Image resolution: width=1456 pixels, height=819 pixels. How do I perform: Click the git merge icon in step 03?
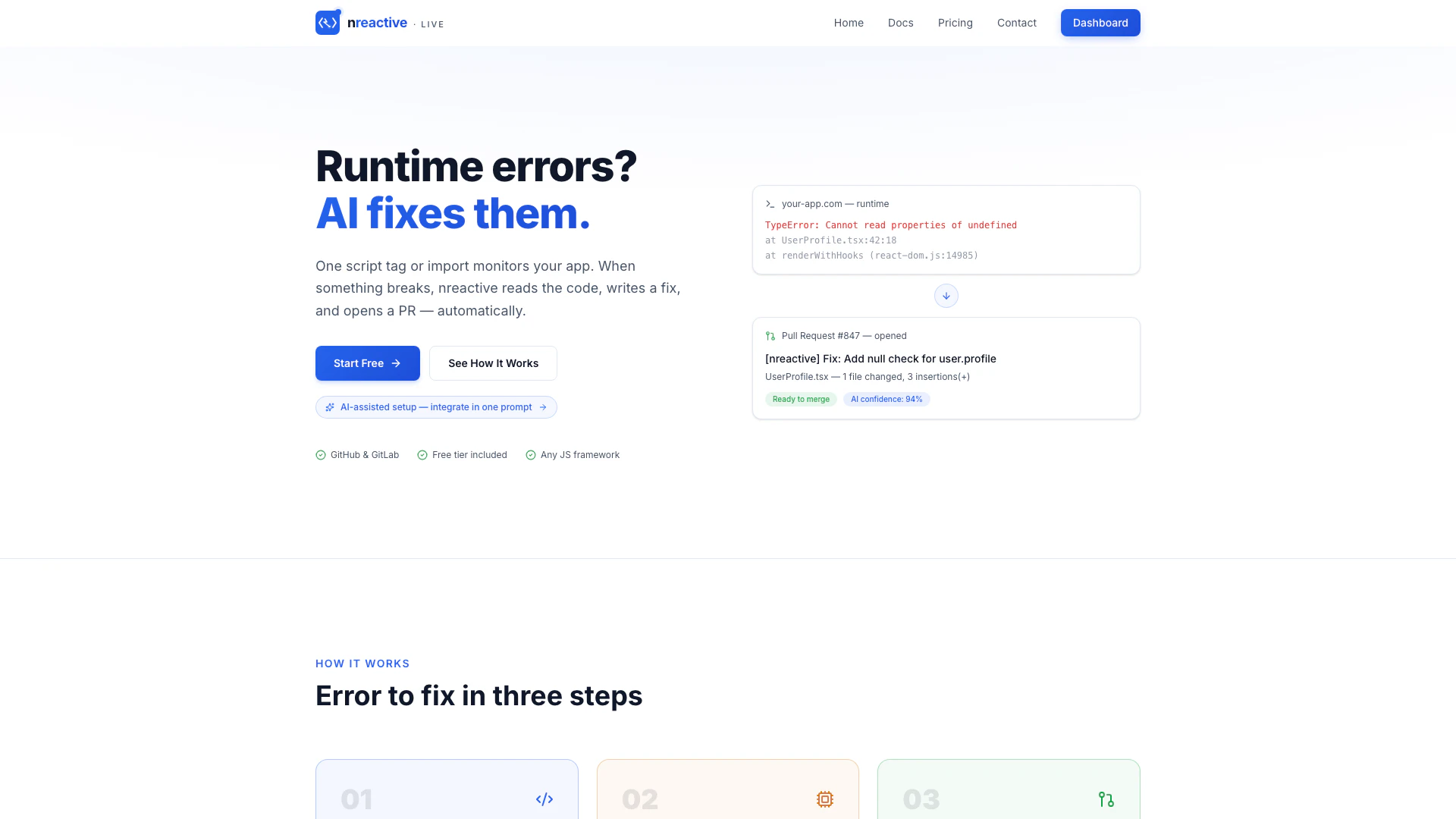tap(1106, 799)
